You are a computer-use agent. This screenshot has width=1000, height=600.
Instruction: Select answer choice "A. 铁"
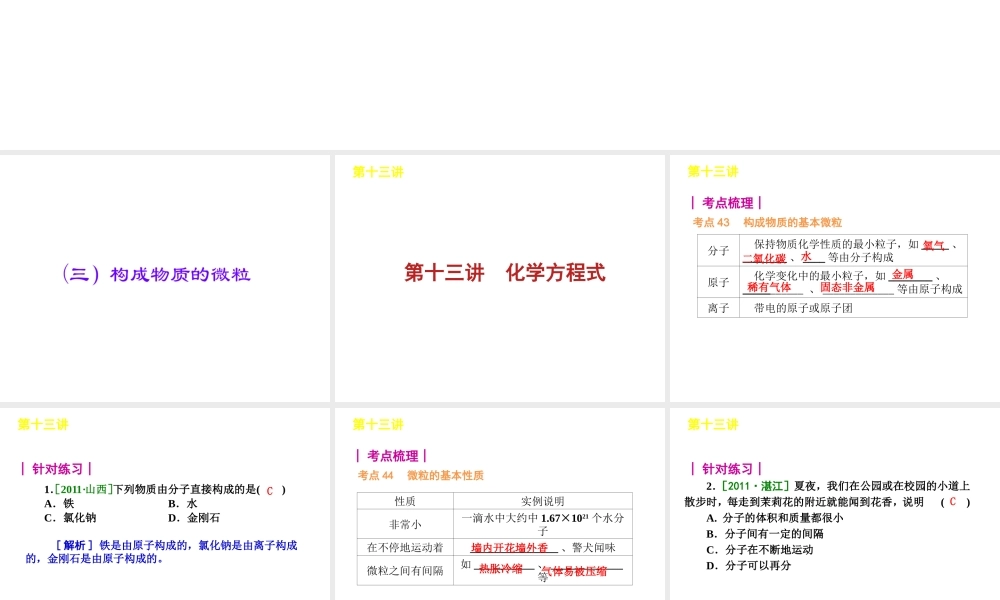(x=60, y=504)
